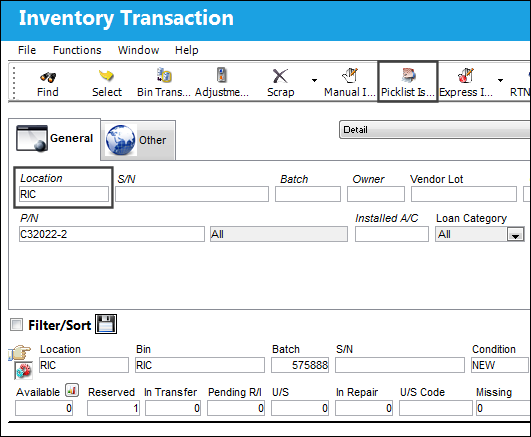
Task: Expand the dropdown arrow beside Scrap
Action: [314, 80]
